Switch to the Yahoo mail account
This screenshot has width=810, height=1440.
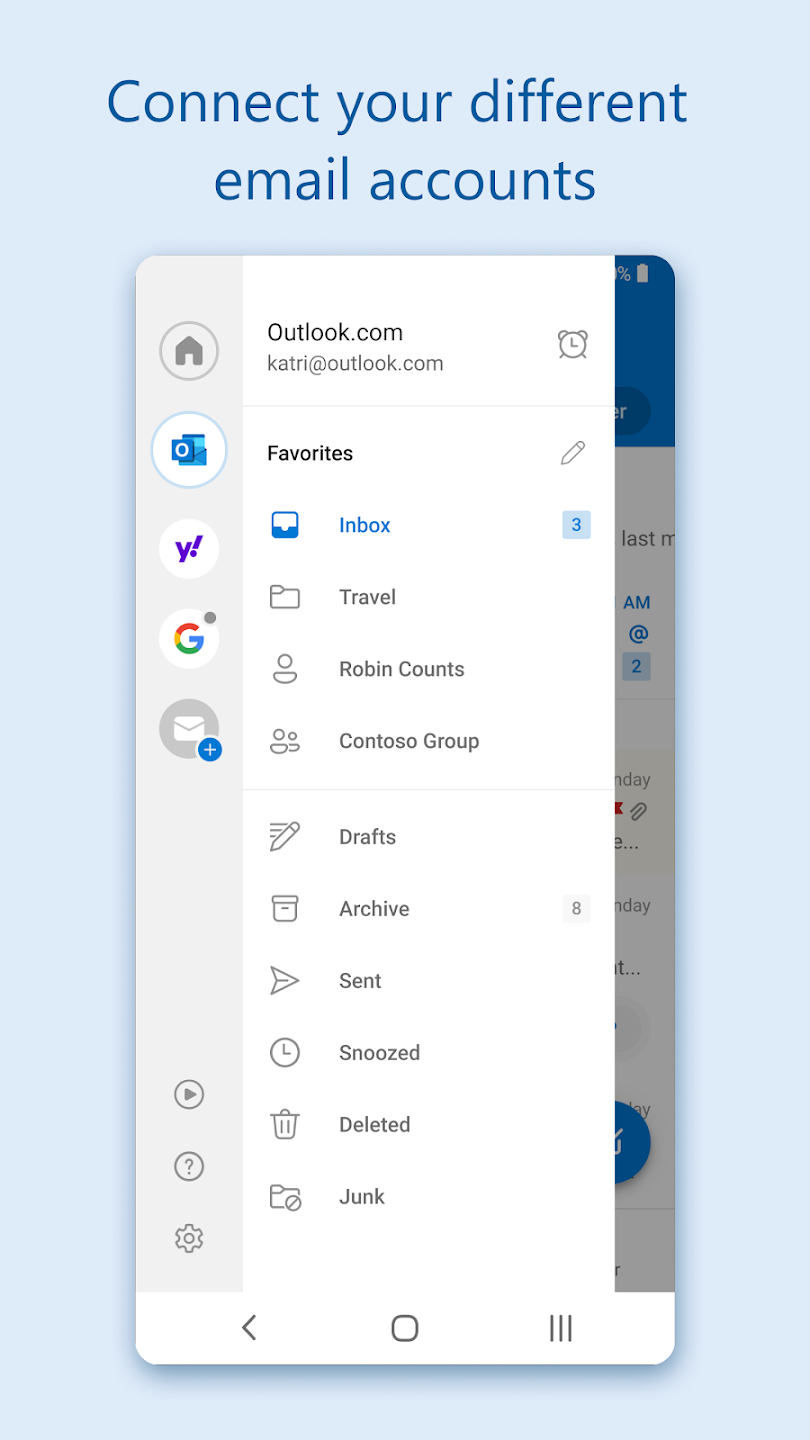point(189,548)
